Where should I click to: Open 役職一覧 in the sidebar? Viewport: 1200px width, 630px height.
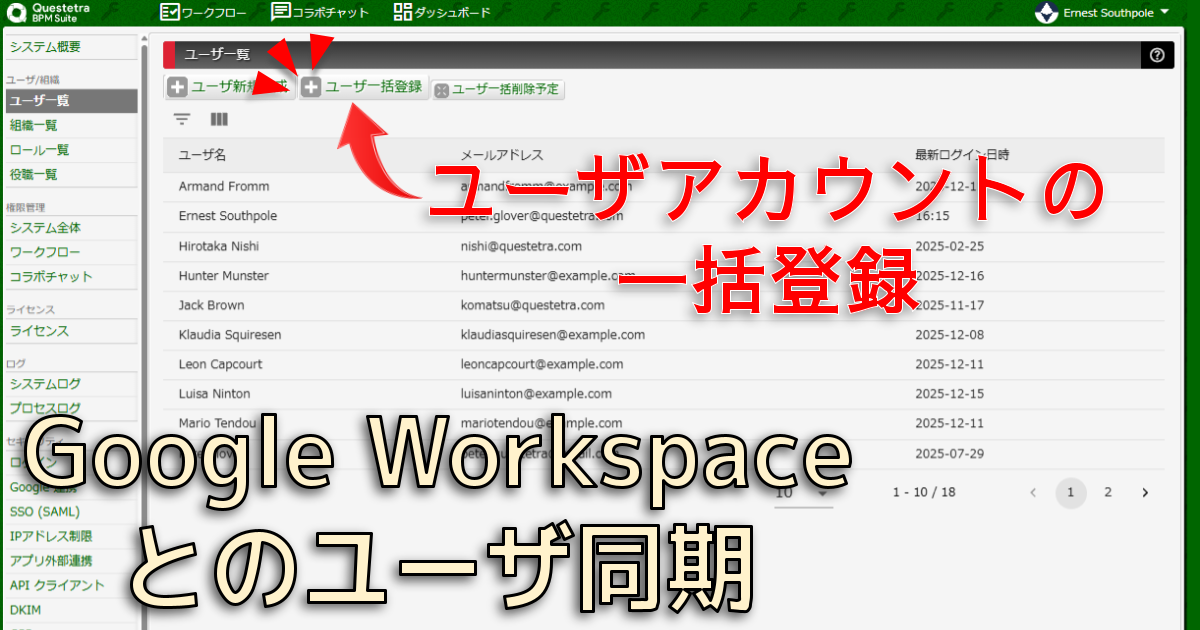coord(70,174)
